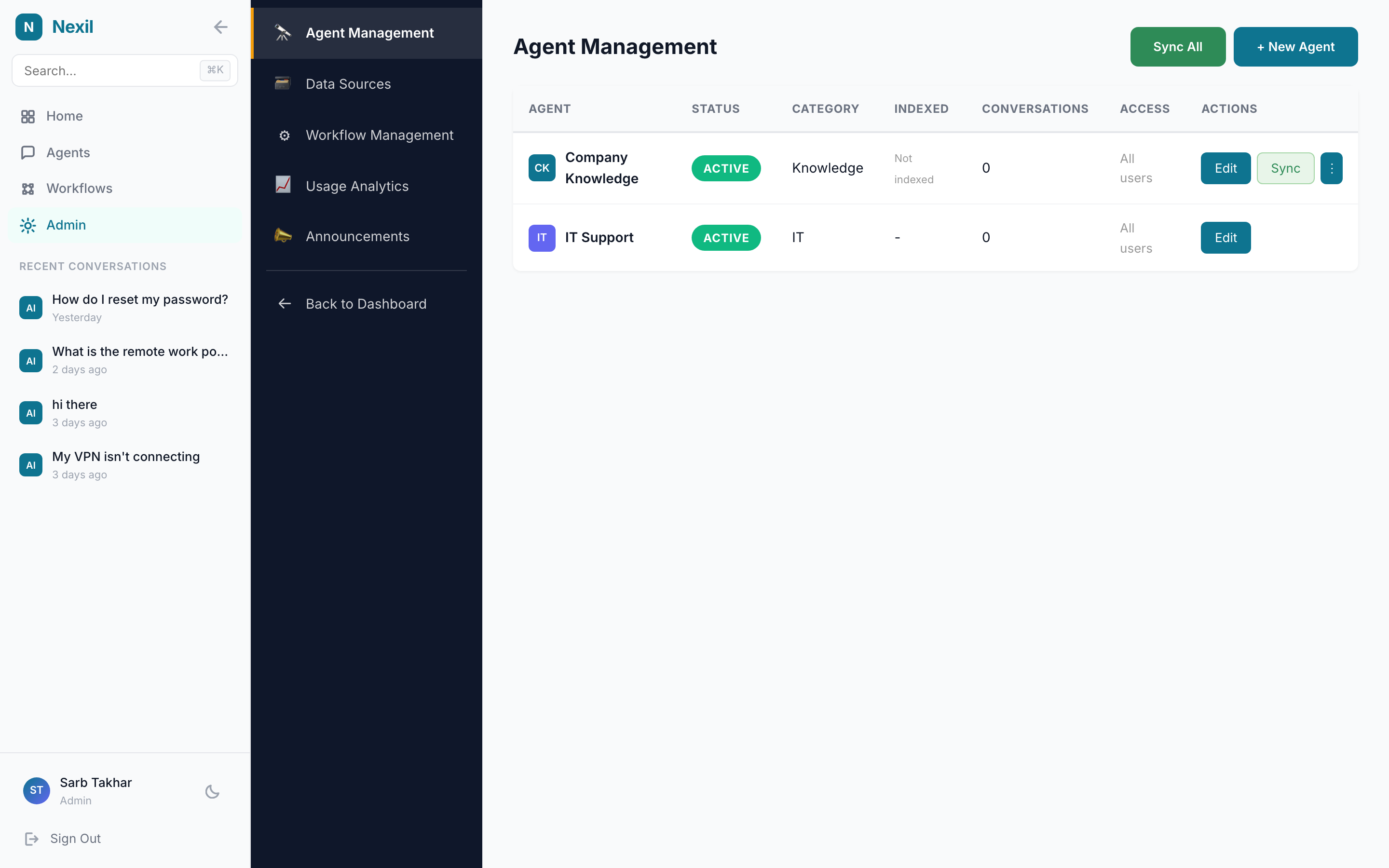Click the Sync All button

coord(1177,46)
